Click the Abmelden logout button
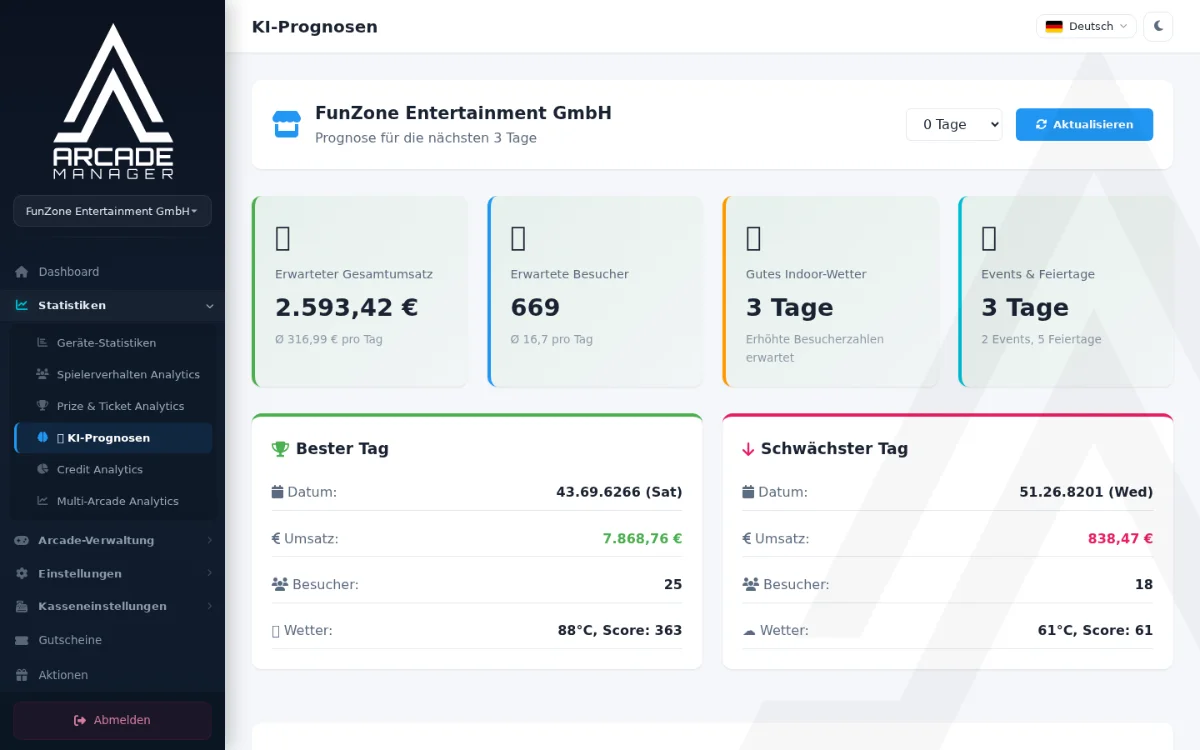Image resolution: width=1200 pixels, height=750 pixels. click(112, 720)
